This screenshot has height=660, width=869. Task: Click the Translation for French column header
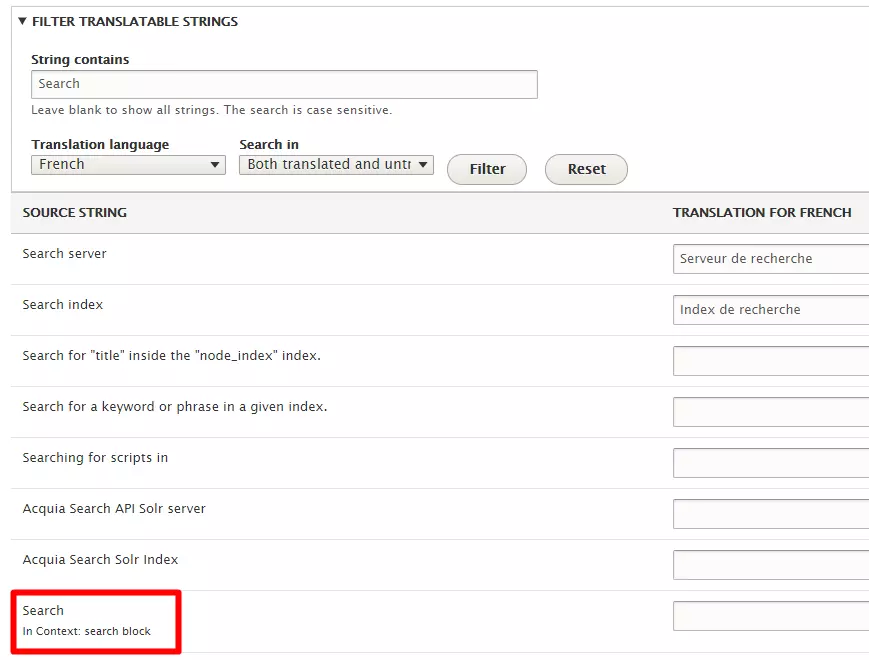762,213
